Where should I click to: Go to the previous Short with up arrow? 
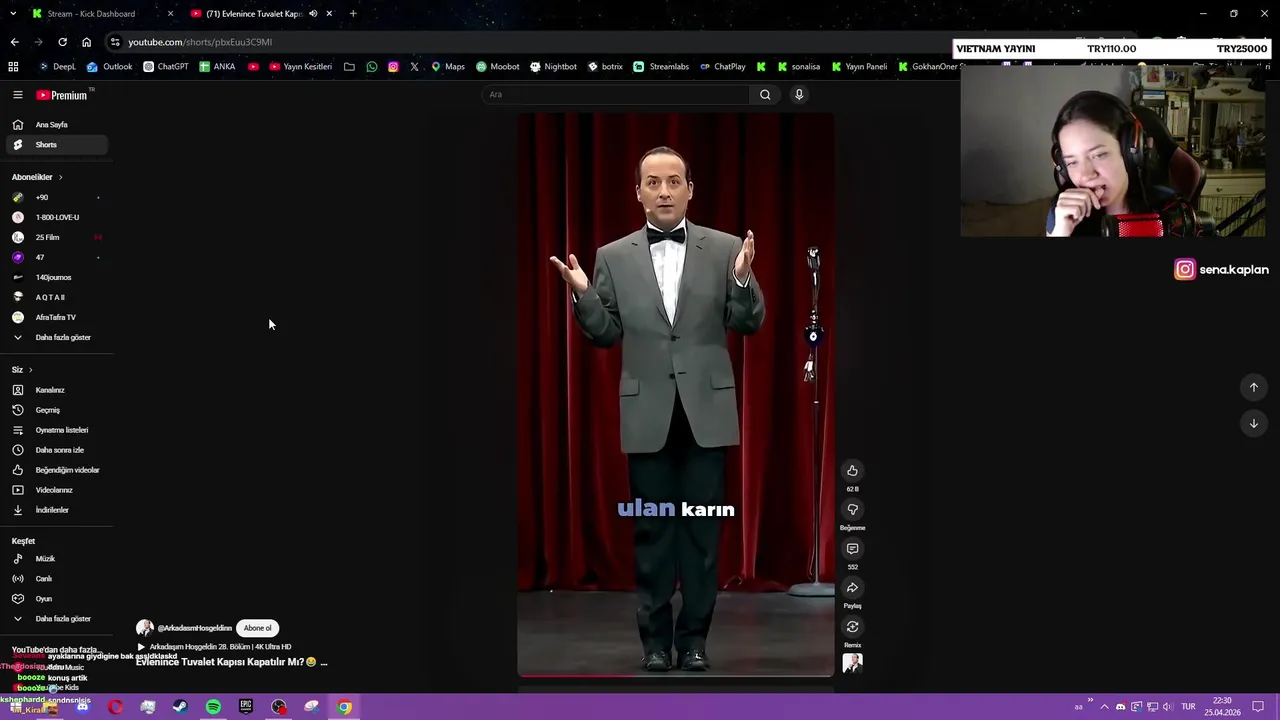click(1253, 387)
